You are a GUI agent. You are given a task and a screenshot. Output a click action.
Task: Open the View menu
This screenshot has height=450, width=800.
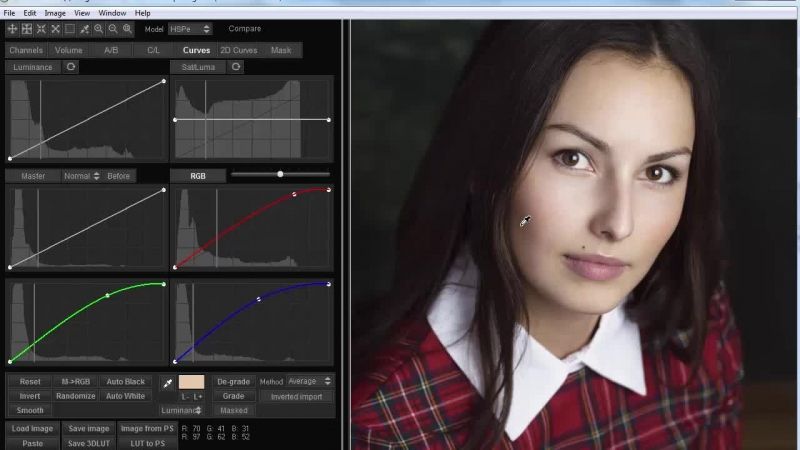tap(82, 13)
